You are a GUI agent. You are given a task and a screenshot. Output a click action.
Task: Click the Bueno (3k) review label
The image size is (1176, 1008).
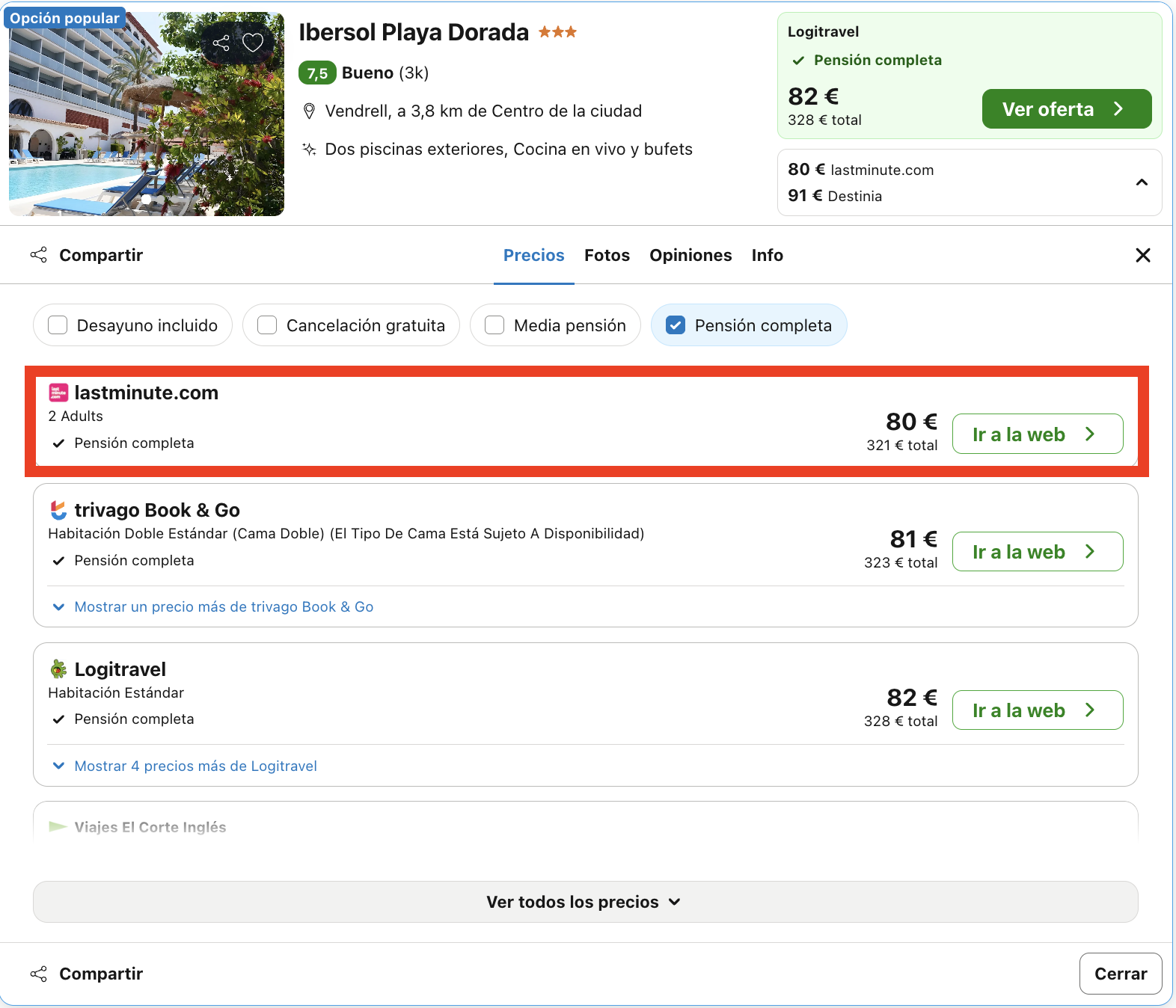coord(385,73)
